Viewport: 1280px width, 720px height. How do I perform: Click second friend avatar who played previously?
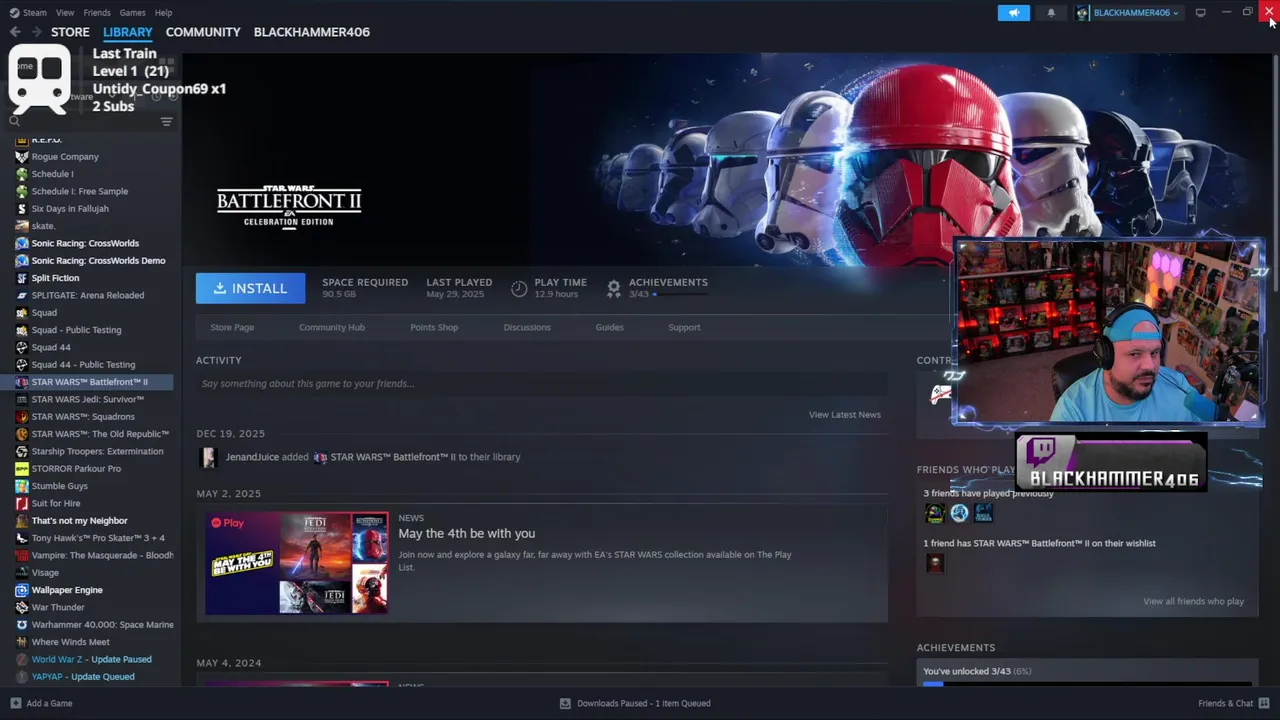click(960, 513)
